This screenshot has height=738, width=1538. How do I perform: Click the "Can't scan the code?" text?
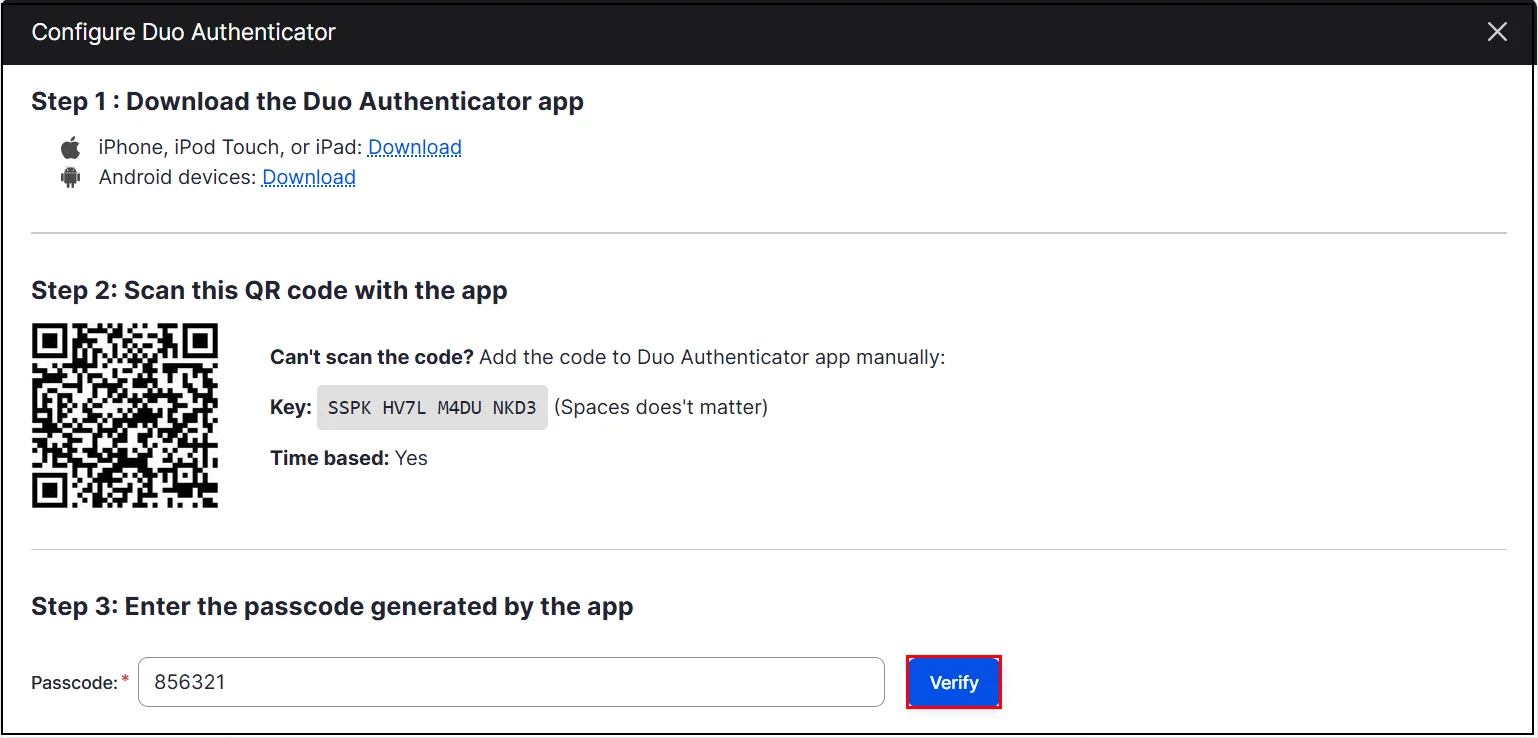372,358
